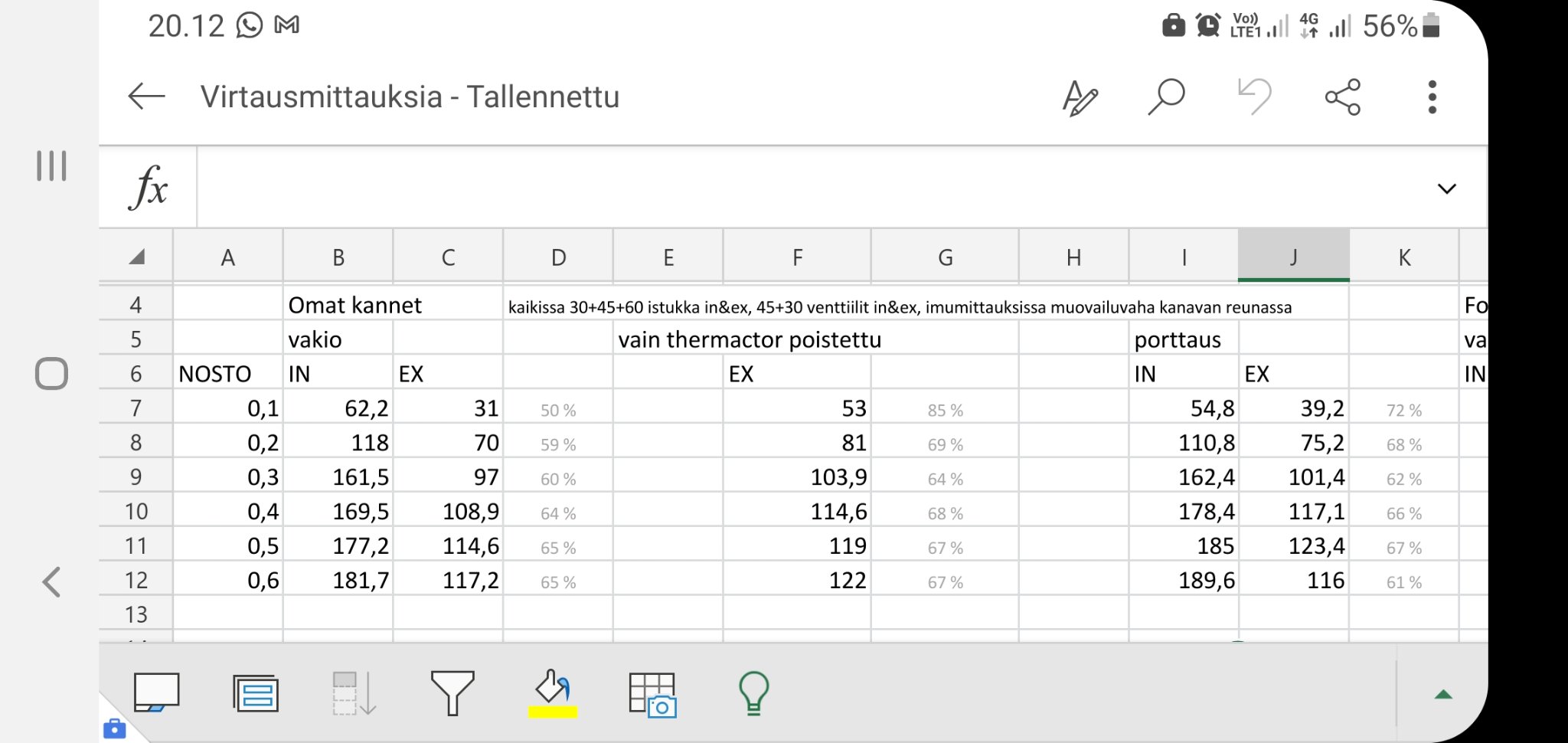The height and width of the screenshot is (743, 1568).
Task: Open the three-dot overflow menu
Action: (x=1432, y=97)
